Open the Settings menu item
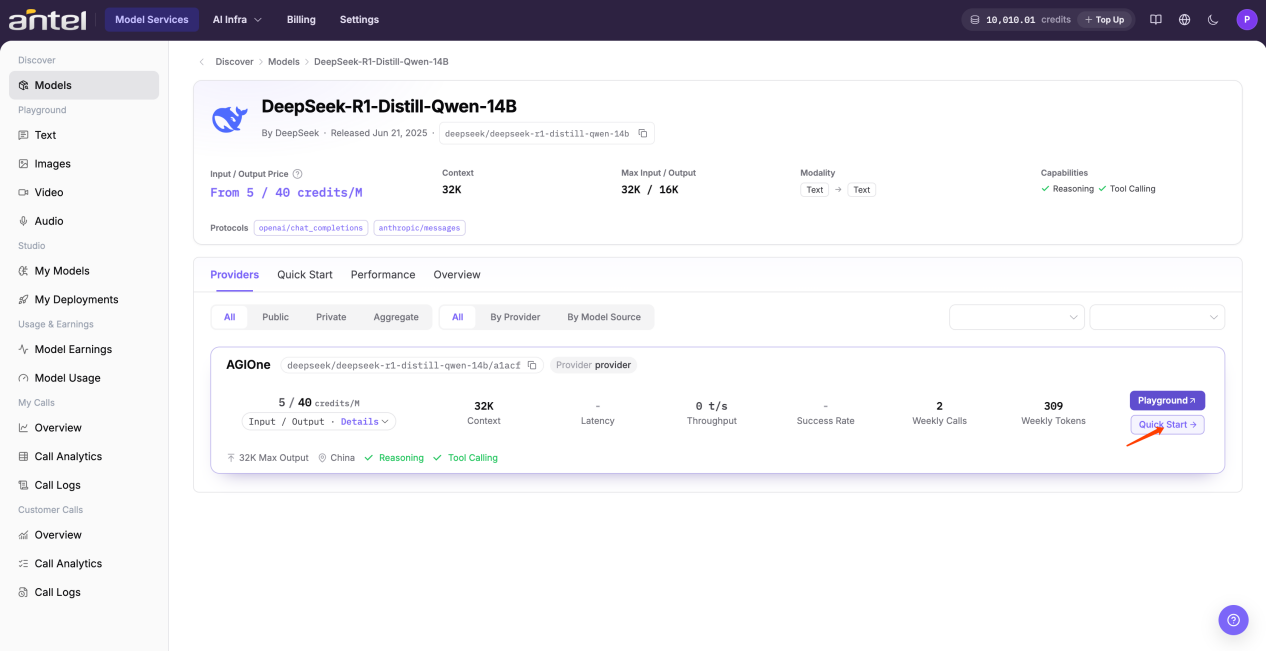 (359, 19)
